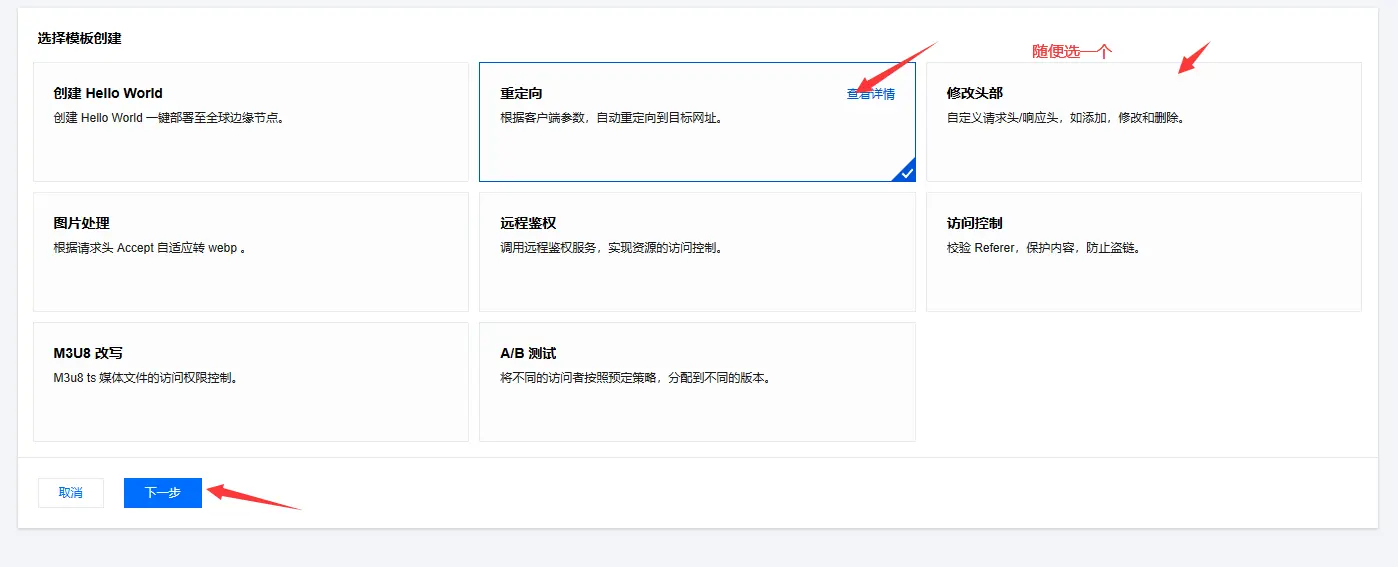The height and width of the screenshot is (567, 1398).
Task: Pick the 图片处理 template card
Action: coord(251,252)
